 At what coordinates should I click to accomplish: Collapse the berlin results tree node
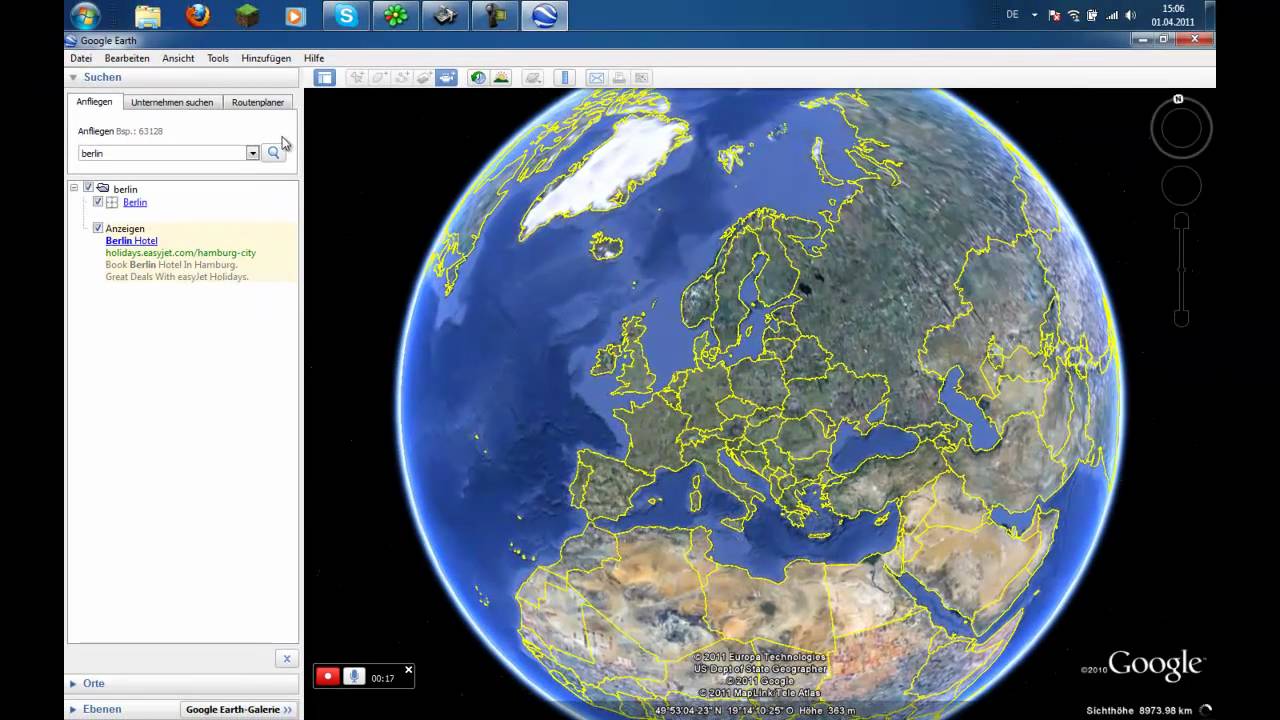pos(74,187)
